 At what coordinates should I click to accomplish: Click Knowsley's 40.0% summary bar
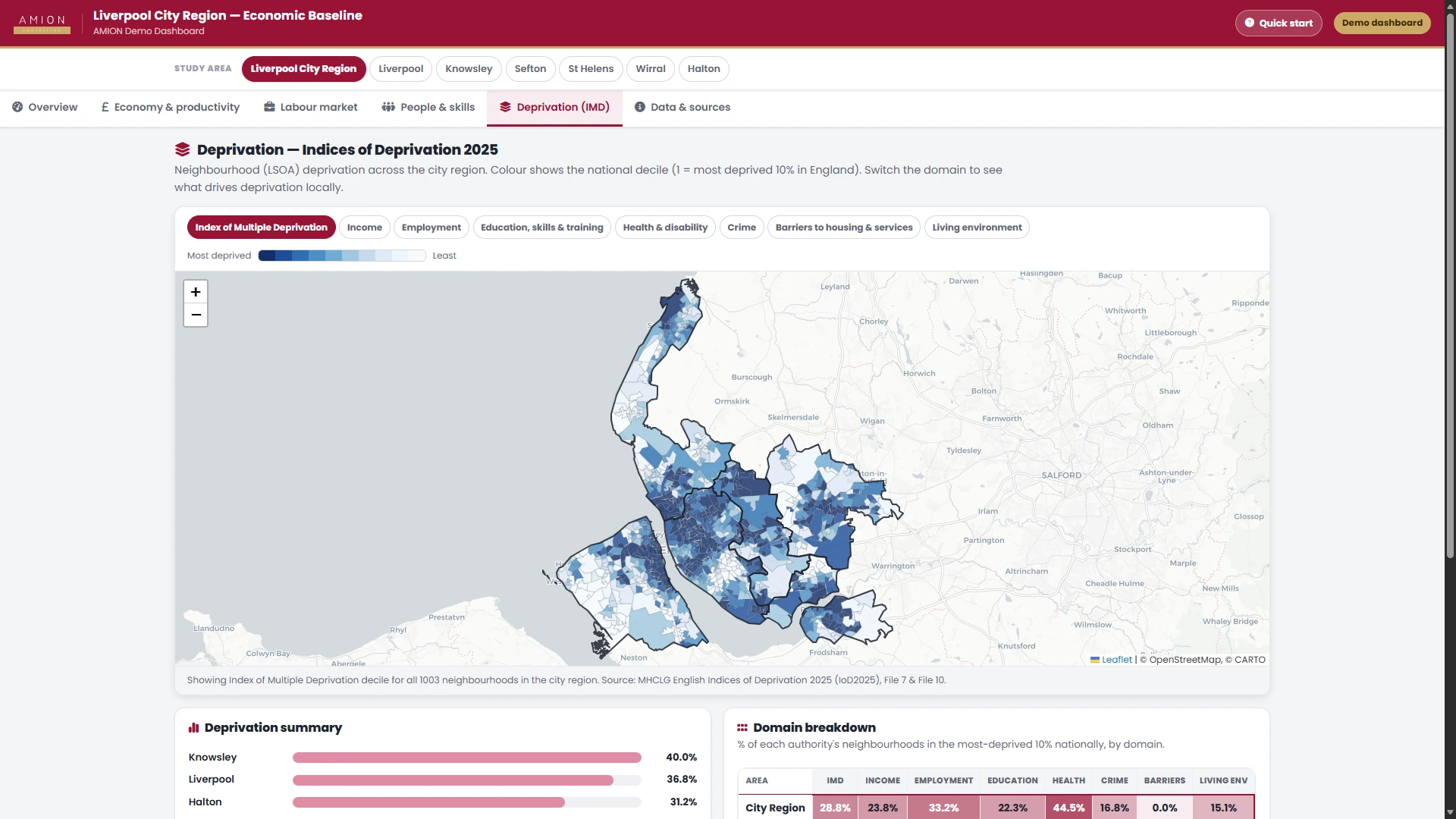467,758
